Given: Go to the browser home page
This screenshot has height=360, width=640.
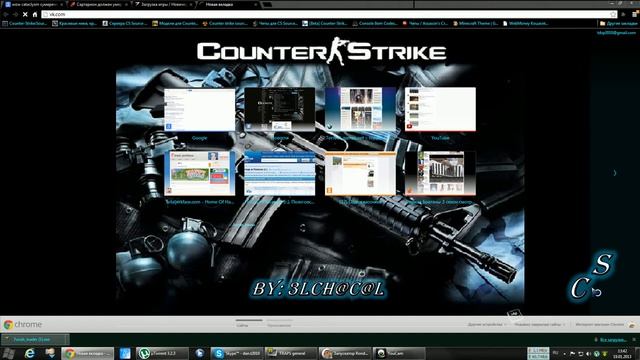Looking at the screenshot, I should click(35, 14).
